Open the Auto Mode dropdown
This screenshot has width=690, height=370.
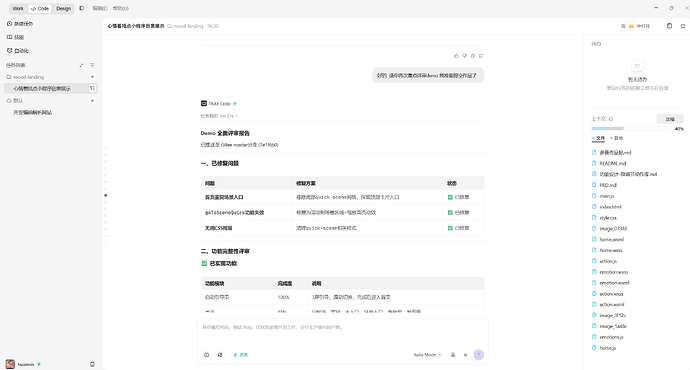pyautogui.click(x=427, y=355)
